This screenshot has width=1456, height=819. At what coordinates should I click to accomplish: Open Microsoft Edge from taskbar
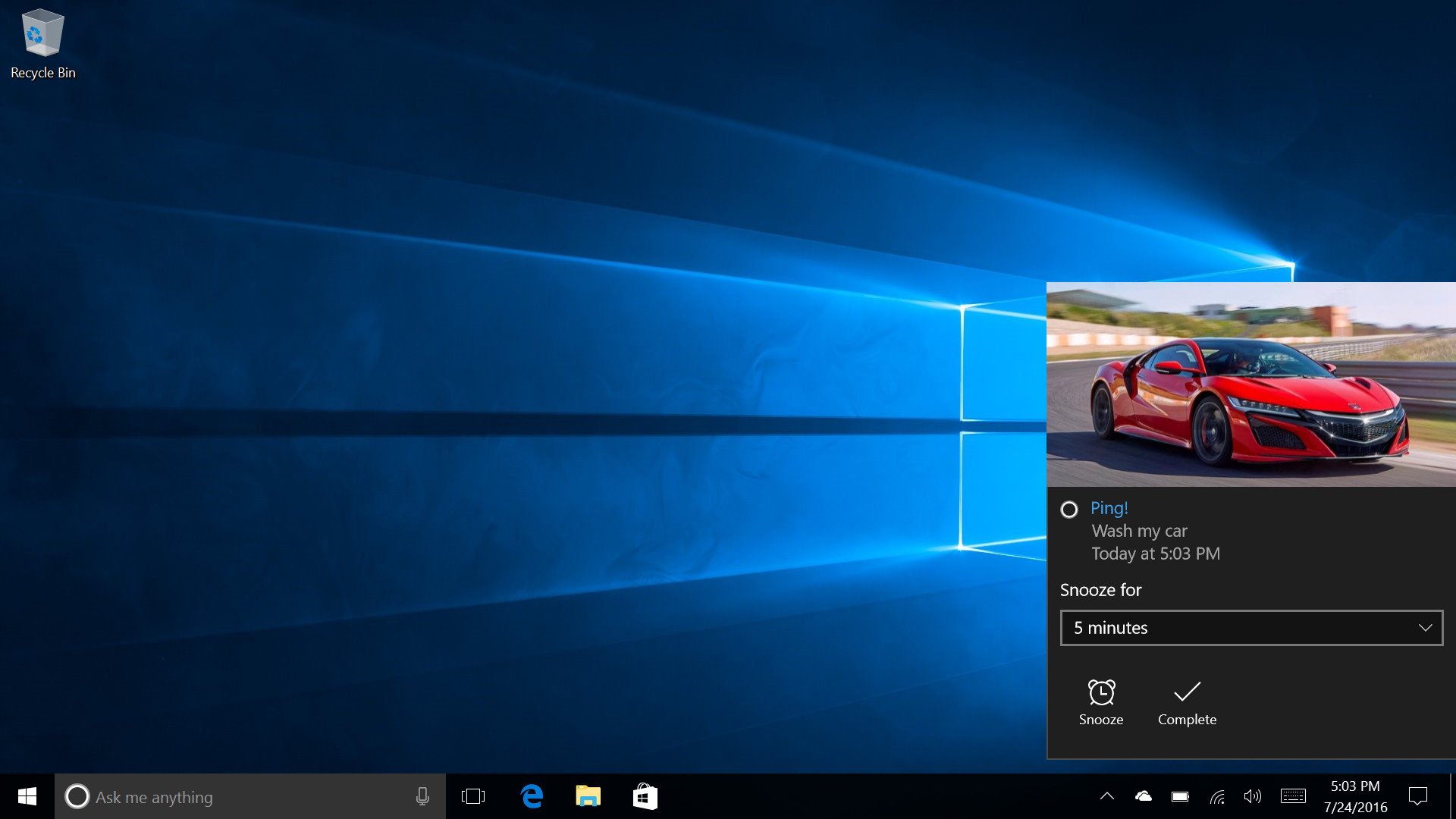point(532,796)
